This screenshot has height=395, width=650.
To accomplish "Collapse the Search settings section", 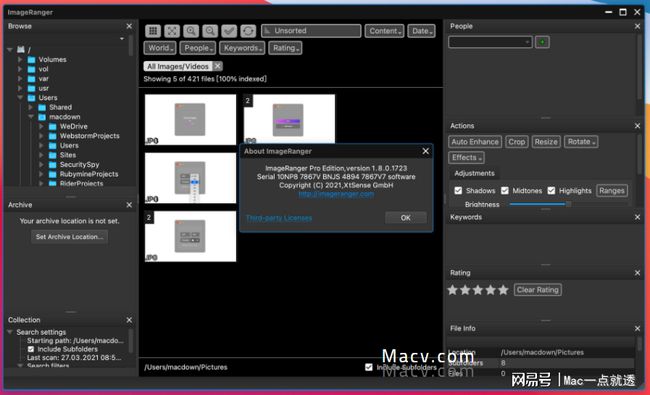I will (10, 332).
